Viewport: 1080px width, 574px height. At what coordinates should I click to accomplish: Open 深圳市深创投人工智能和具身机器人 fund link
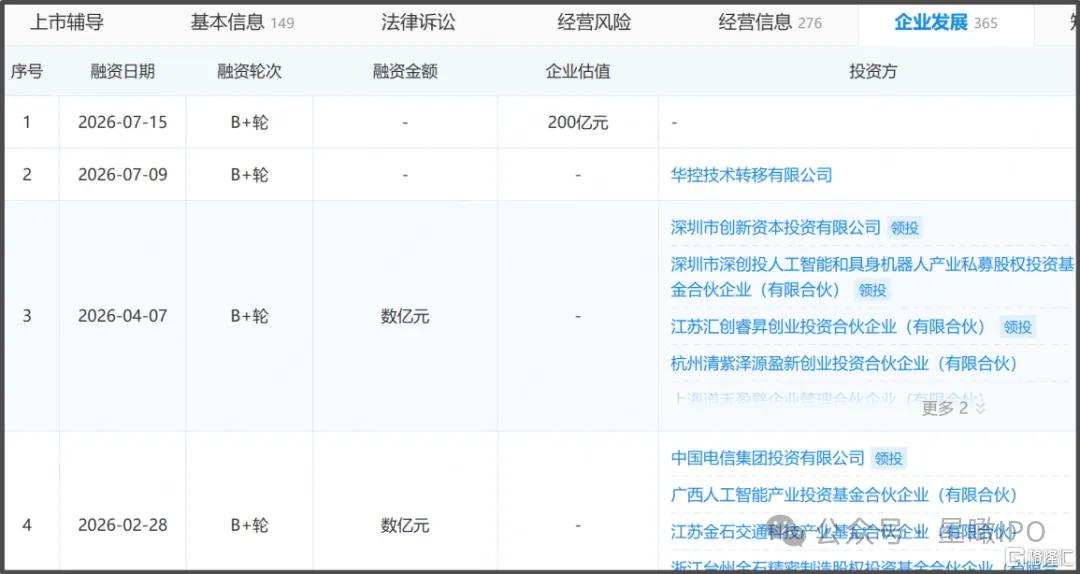(x=872, y=276)
